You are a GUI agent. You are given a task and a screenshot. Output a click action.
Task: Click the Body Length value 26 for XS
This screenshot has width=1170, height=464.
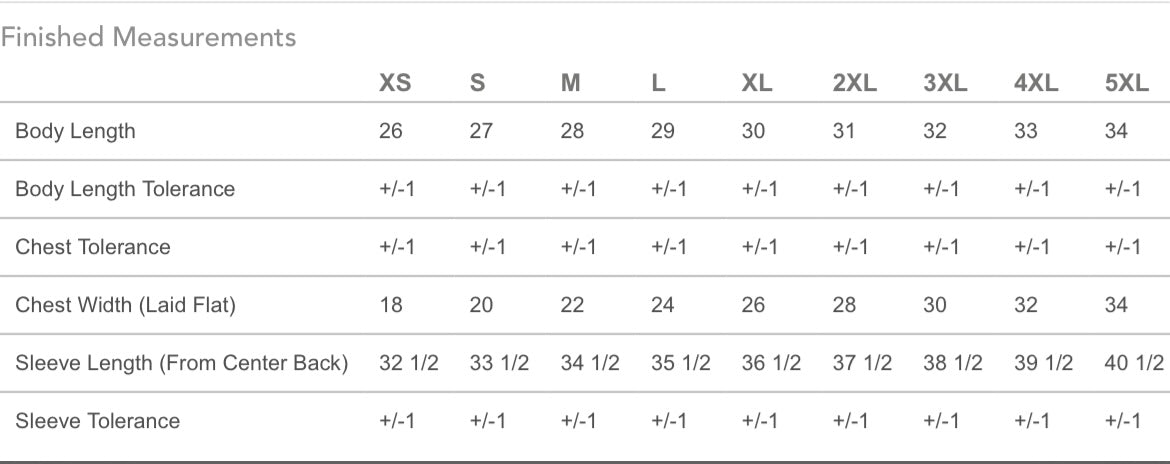click(x=391, y=131)
